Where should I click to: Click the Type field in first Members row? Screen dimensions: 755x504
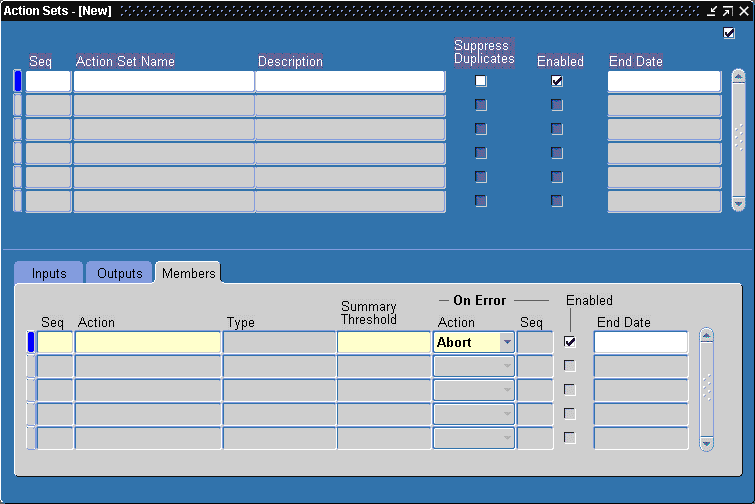279,342
